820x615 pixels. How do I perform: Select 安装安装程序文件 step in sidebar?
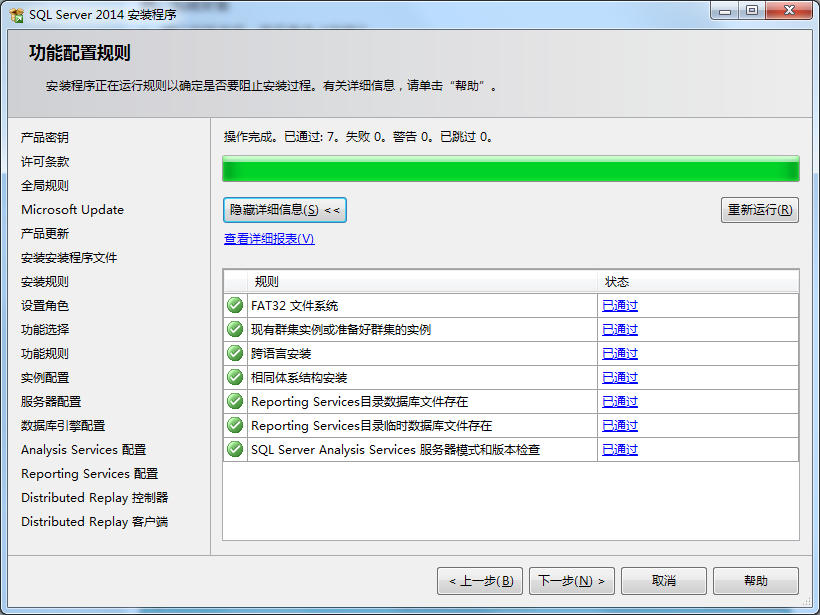pyautogui.click(x=69, y=258)
